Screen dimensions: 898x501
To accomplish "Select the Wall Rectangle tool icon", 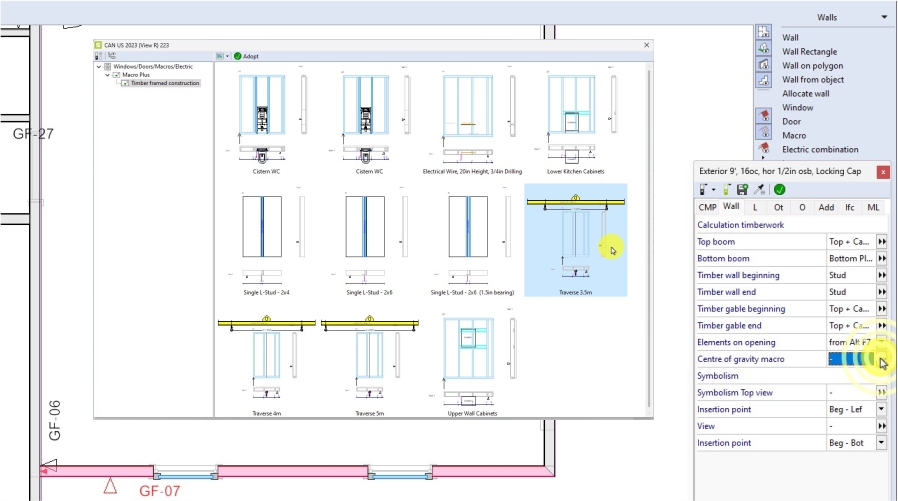I will click(x=763, y=51).
